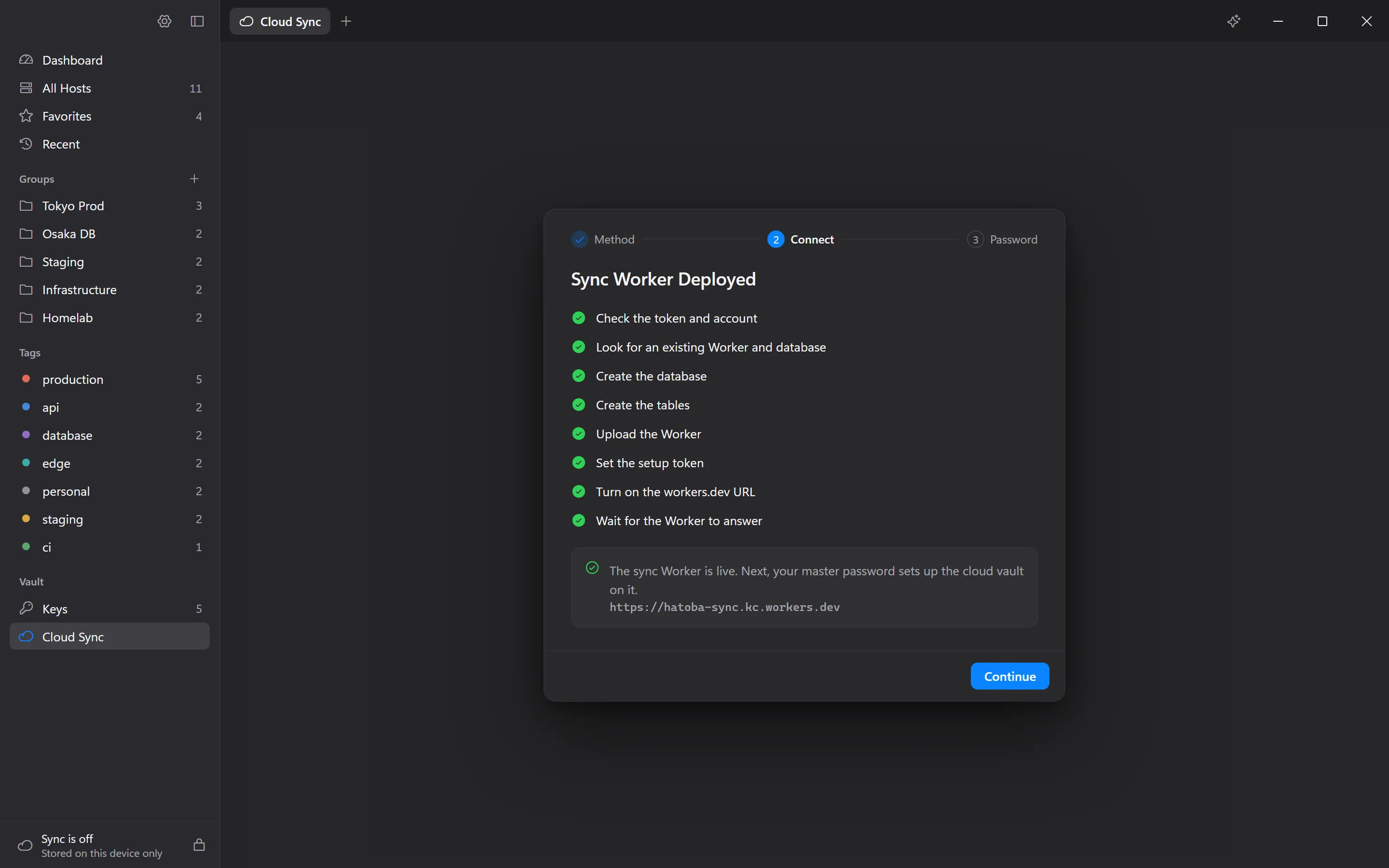Select the Infrastructure group

coord(109,290)
